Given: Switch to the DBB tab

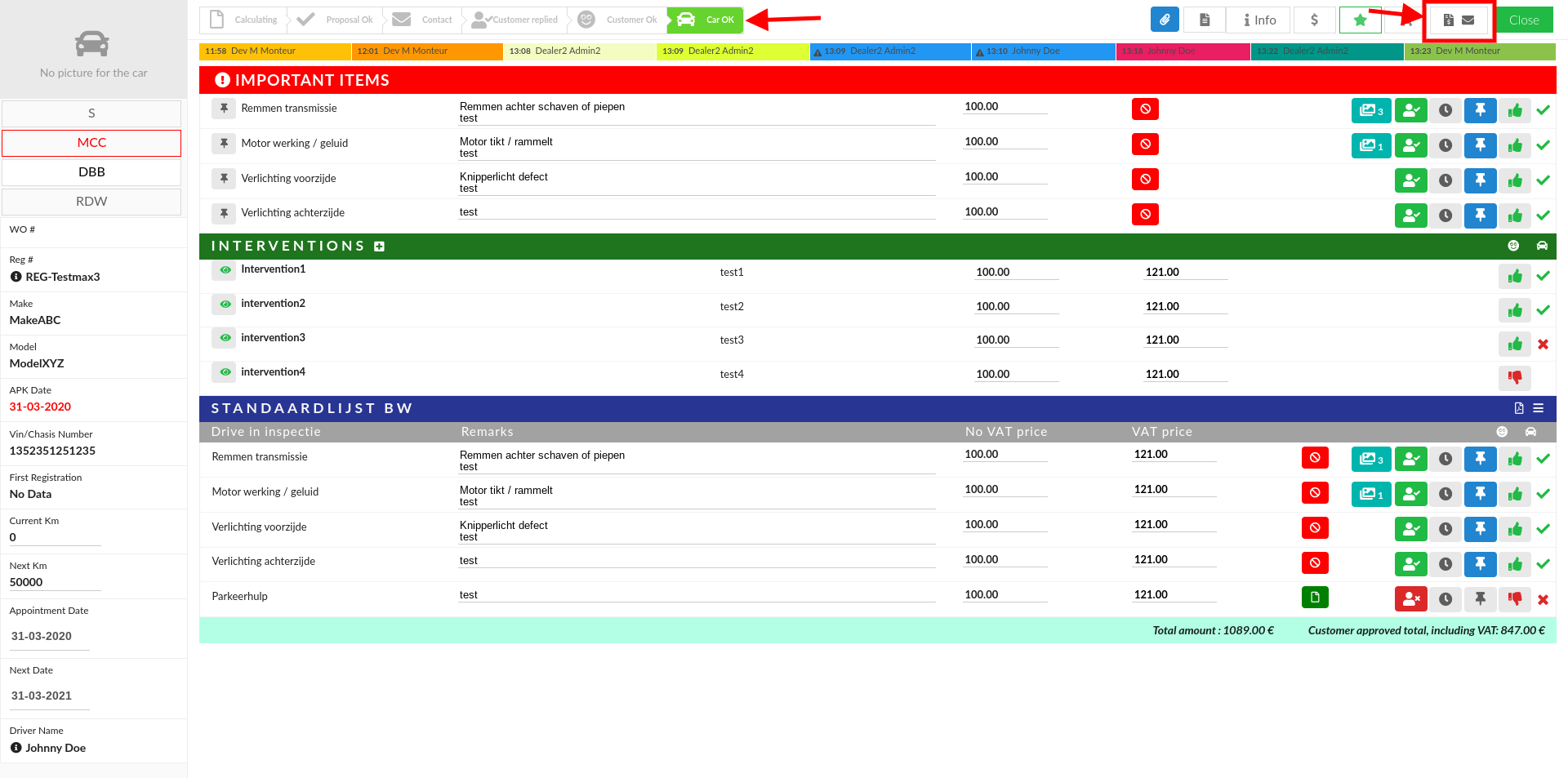Looking at the screenshot, I should pyautogui.click(x=91, y=172).
